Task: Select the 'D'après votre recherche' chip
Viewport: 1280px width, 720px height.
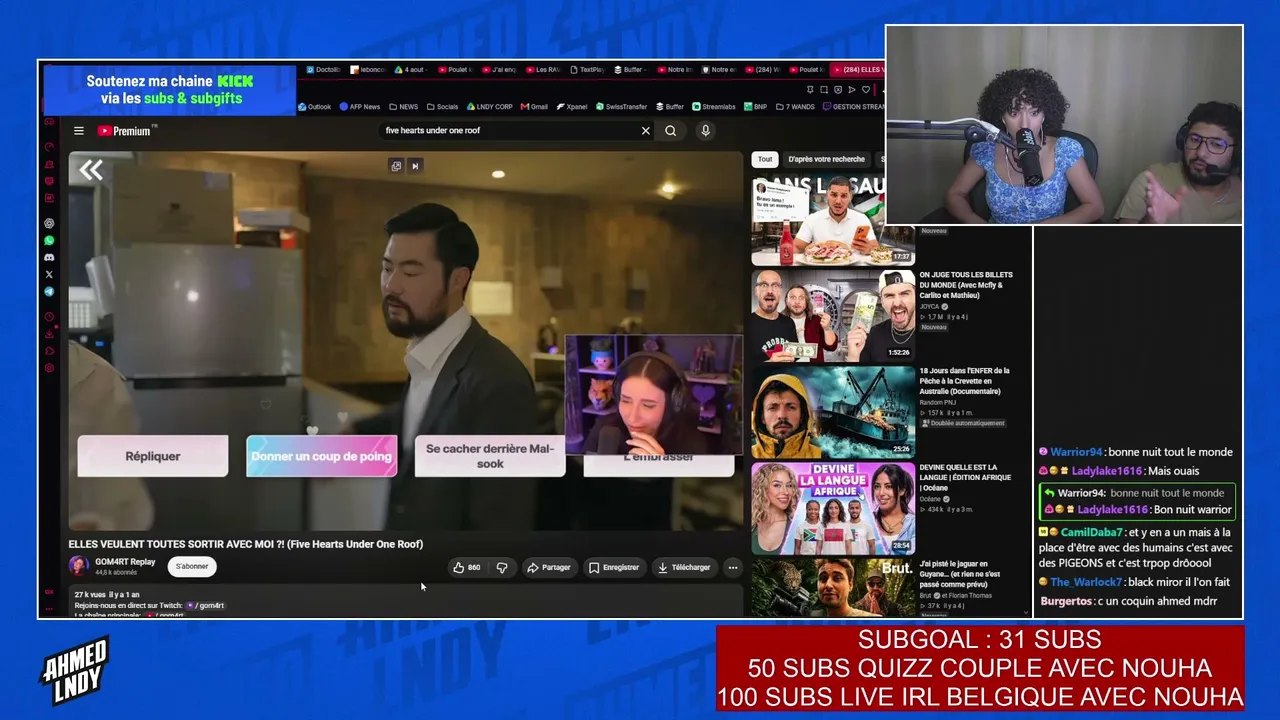Action: [x=826, y=159]
